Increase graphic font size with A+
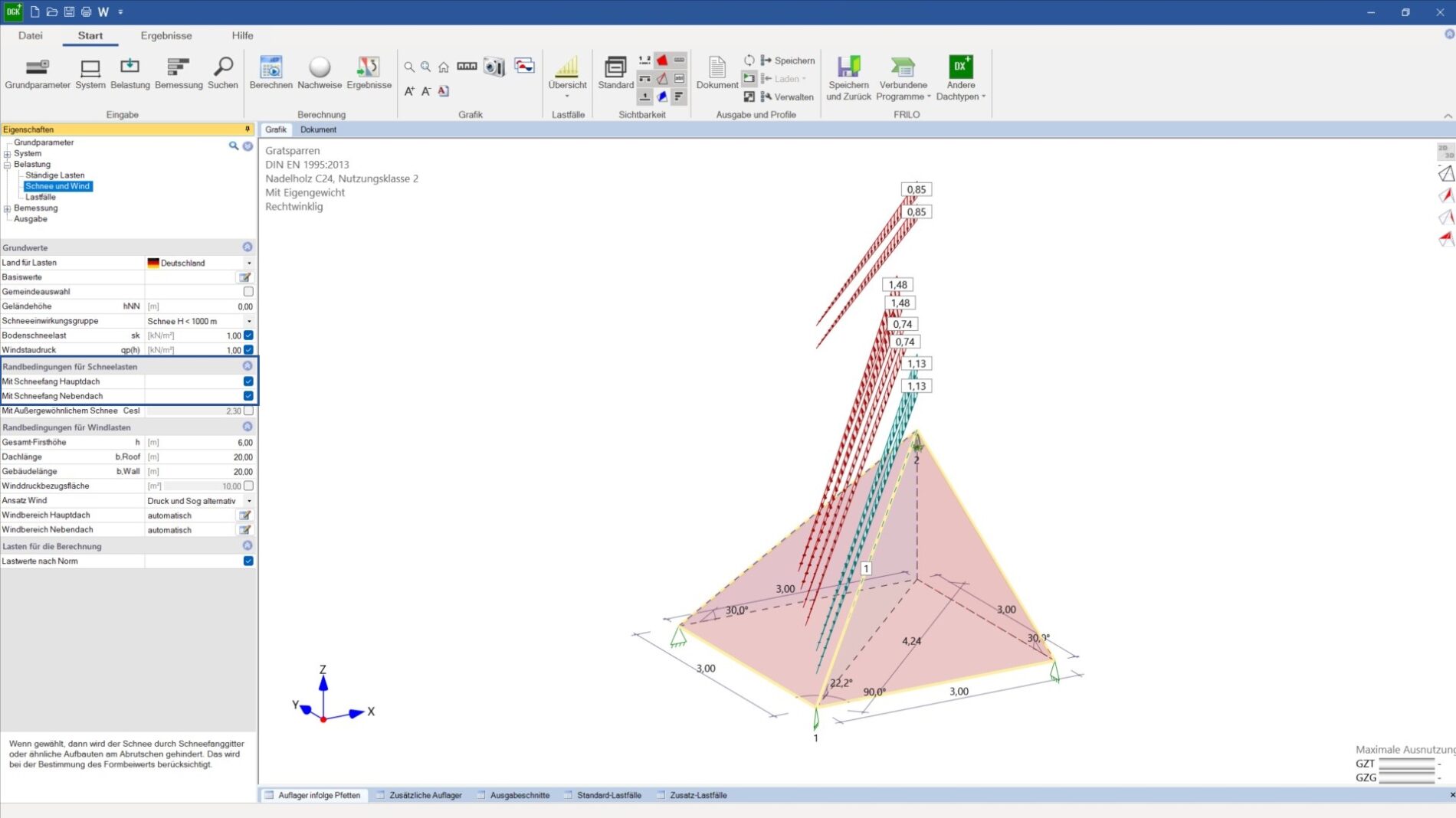 point(409,91)
